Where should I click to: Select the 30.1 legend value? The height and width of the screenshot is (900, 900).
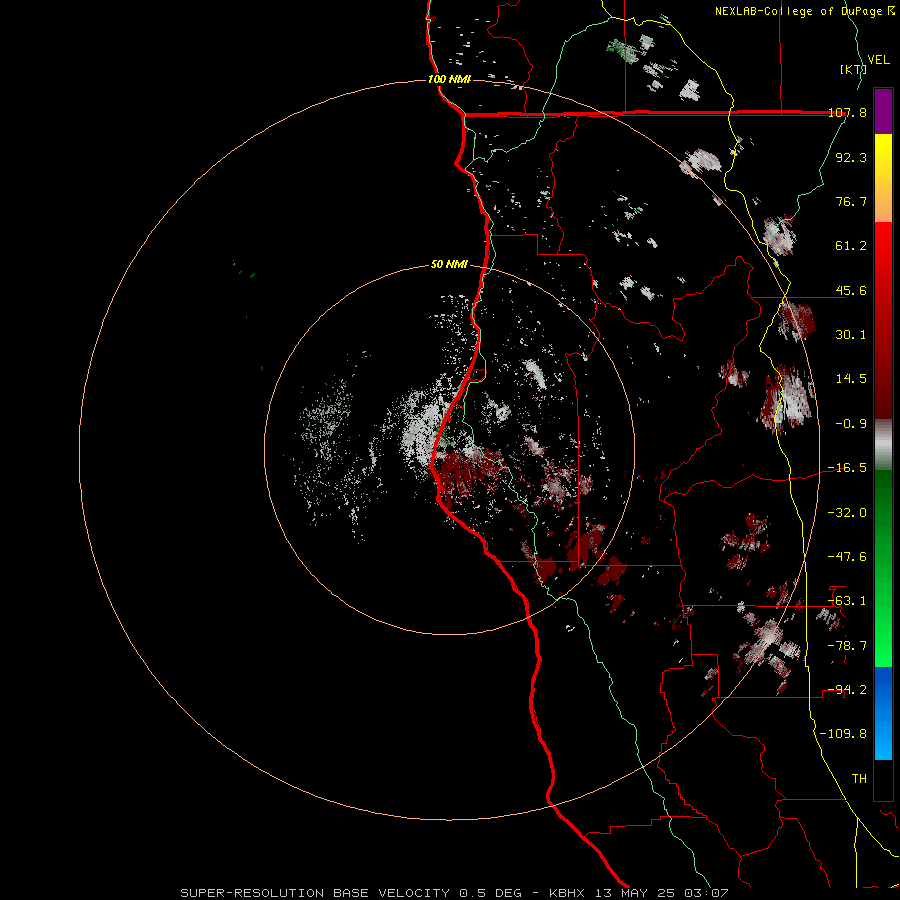pyautogui.click(x=851, y=335)
